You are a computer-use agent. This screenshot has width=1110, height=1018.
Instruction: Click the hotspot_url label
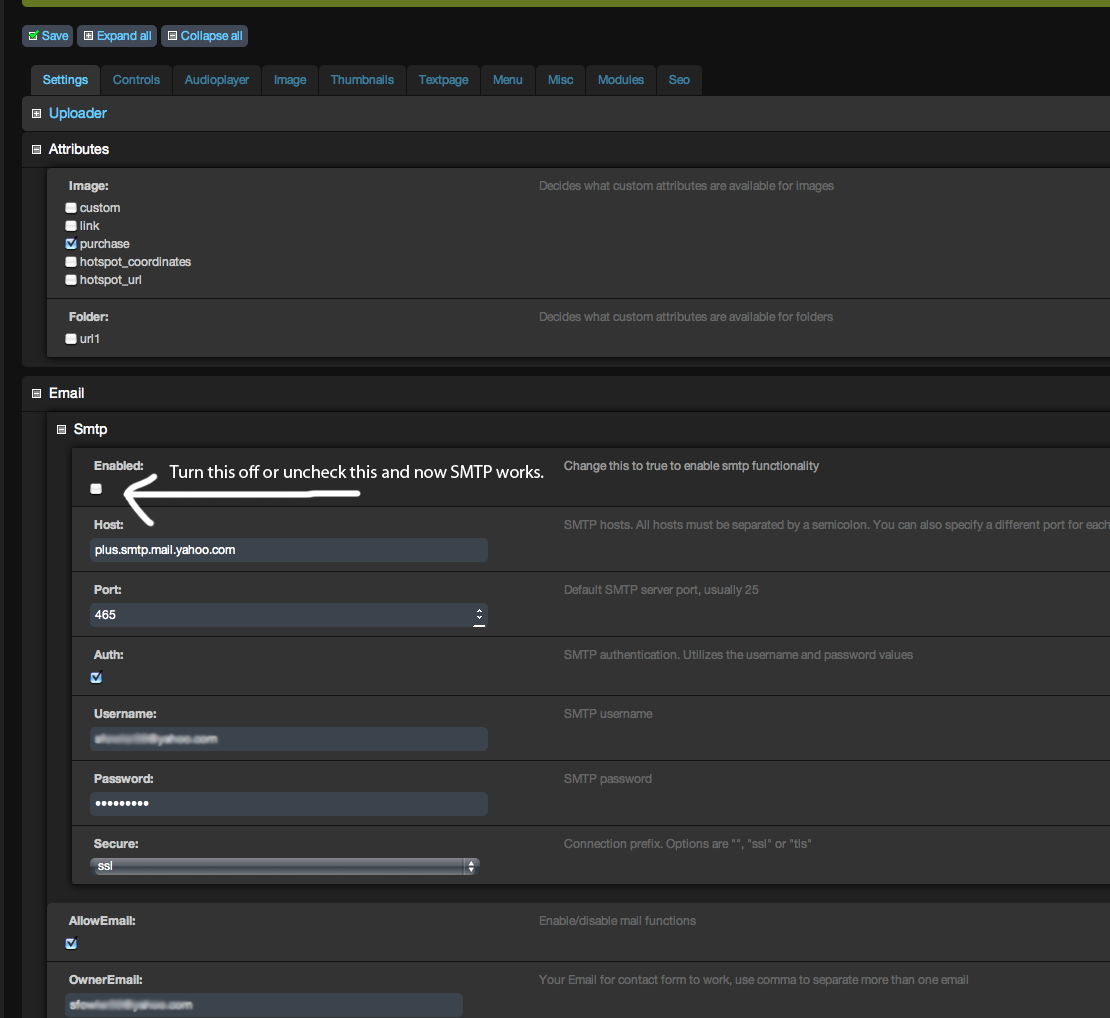[110, 280]
